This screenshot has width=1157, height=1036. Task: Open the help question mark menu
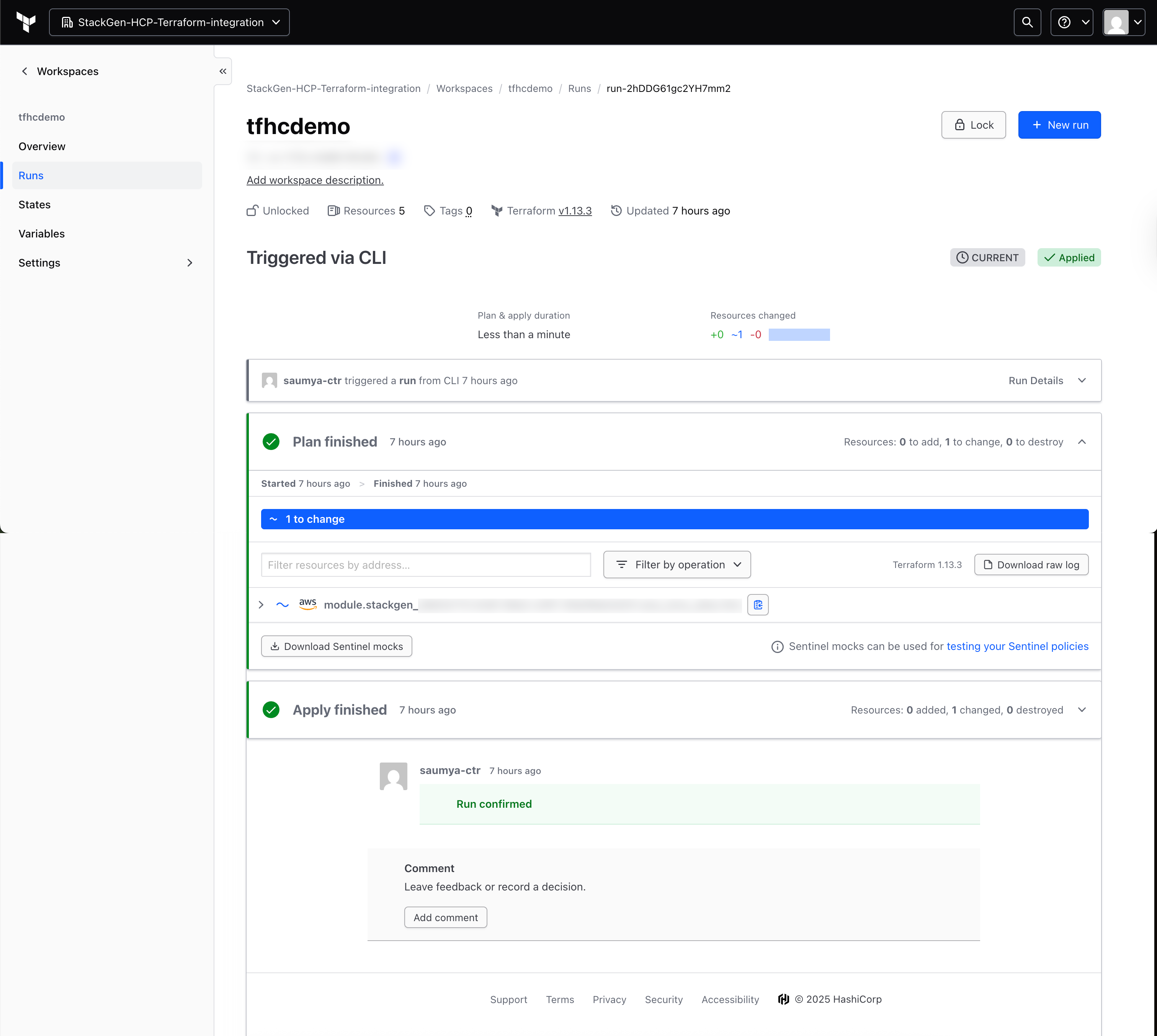point(1071,22)
